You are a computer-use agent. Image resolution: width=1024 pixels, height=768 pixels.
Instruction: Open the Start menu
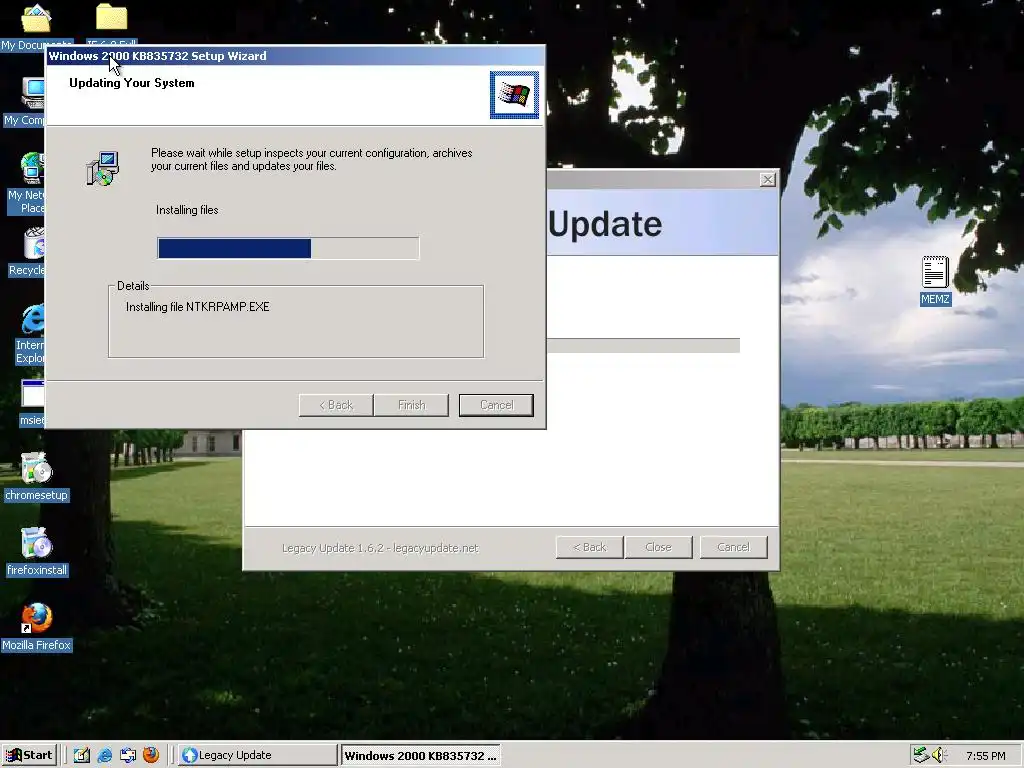pyautogui.click(x=30, y=755)
